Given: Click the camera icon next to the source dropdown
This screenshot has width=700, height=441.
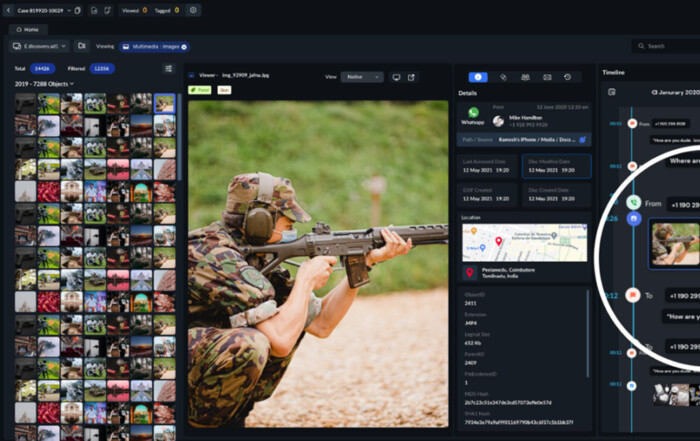Looking at the screenshot, I should pyautogui.click(x=81, y=46).
